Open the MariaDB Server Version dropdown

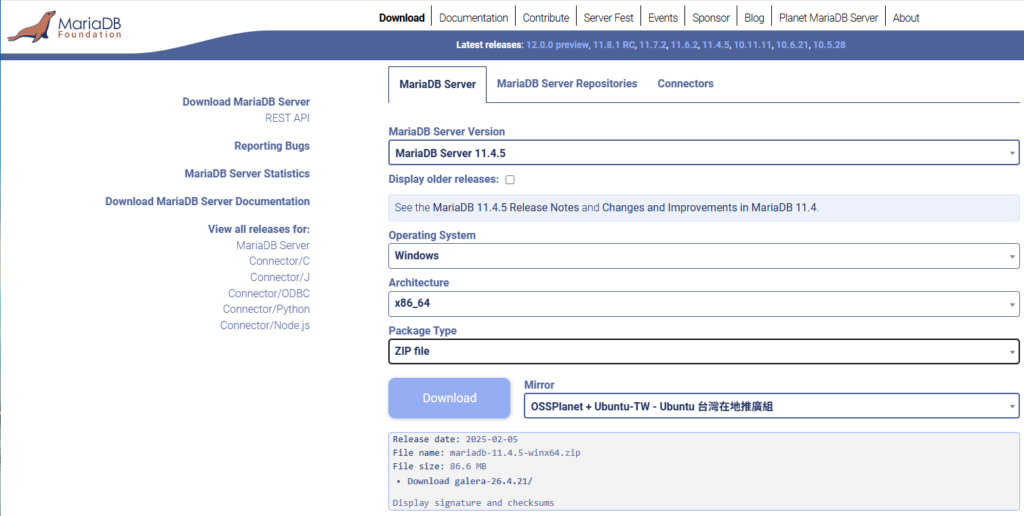[703, 153]
